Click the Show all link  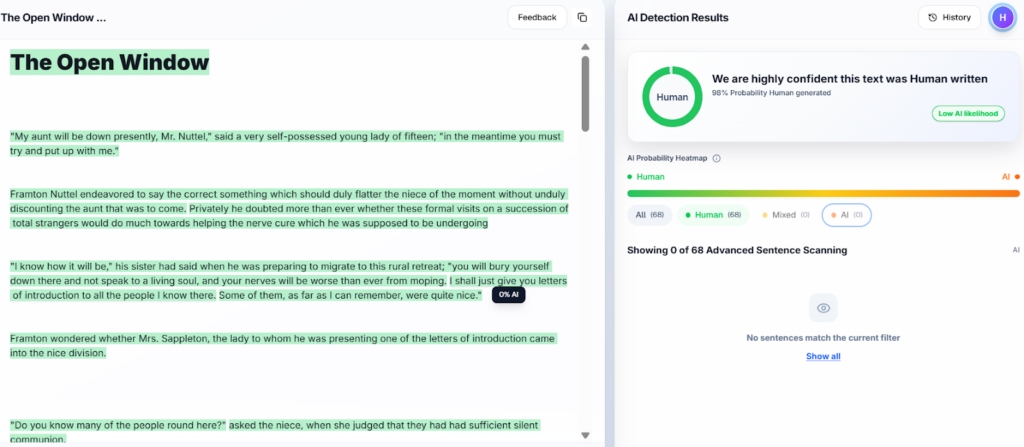click(x=823, y=356)
